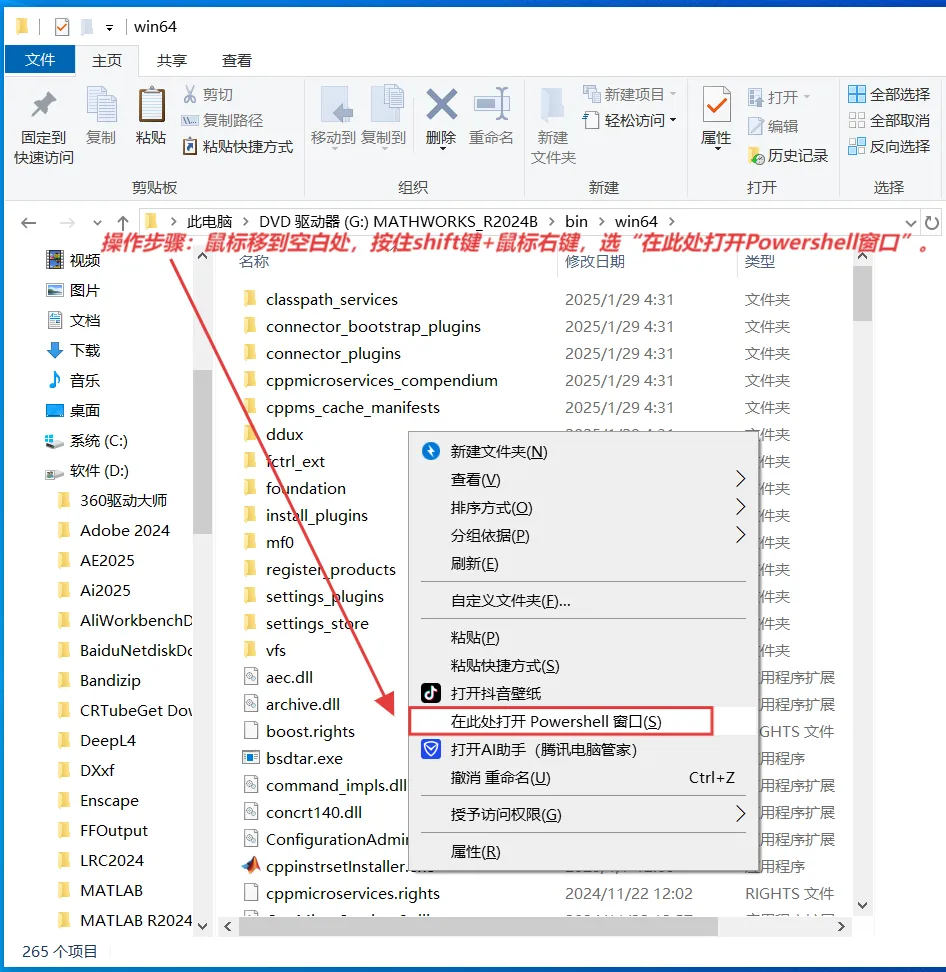The image size is (946, 972).
Task: Open recent locations dropdown next to Forward
Action: pos(97,223)
